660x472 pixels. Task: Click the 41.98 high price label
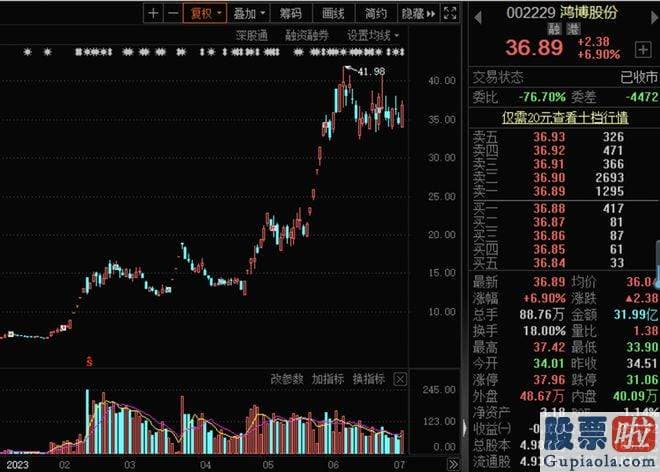click(371, 72)
